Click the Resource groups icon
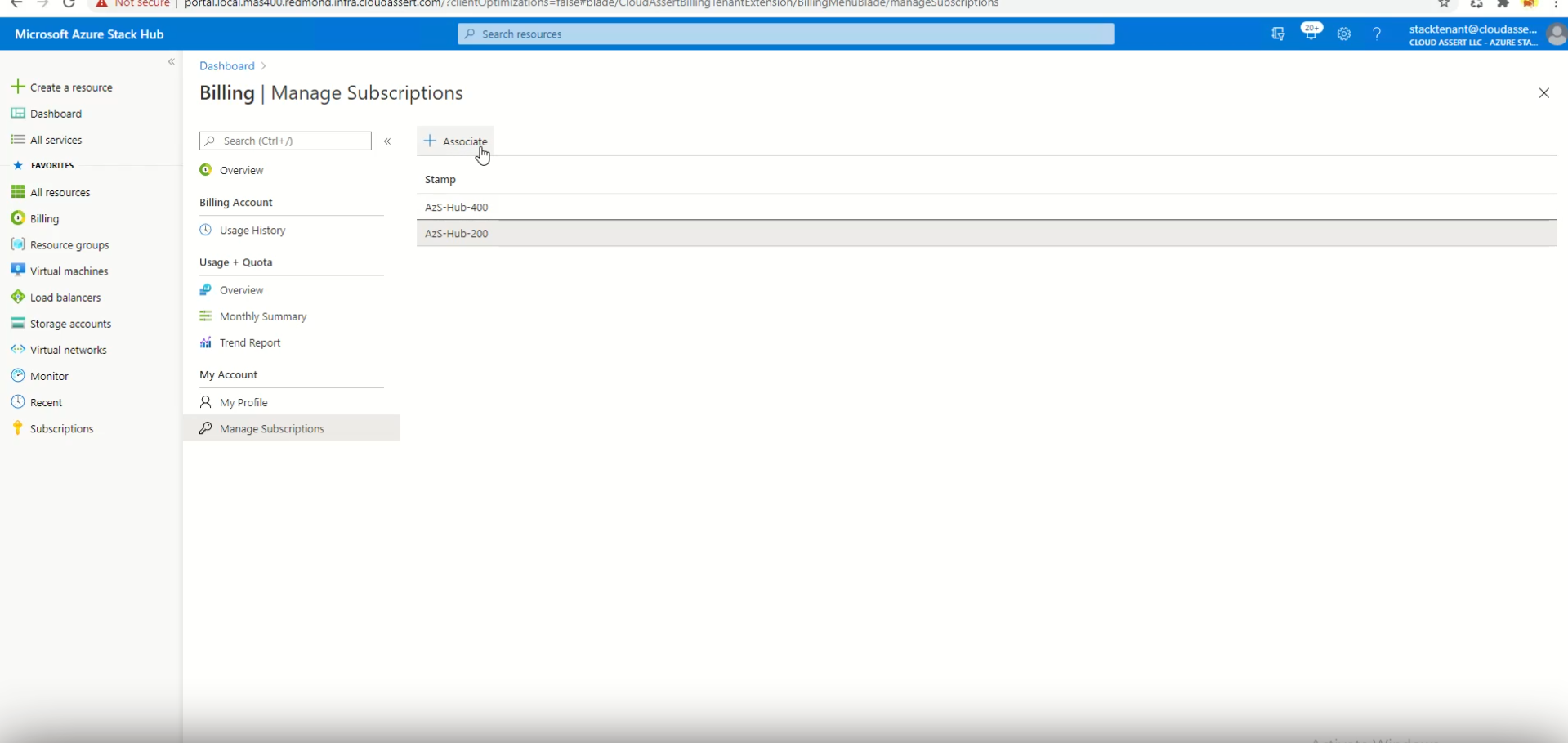Viewport: 1568px width, 743px height. pyautogui.click(x=17, y=244)
